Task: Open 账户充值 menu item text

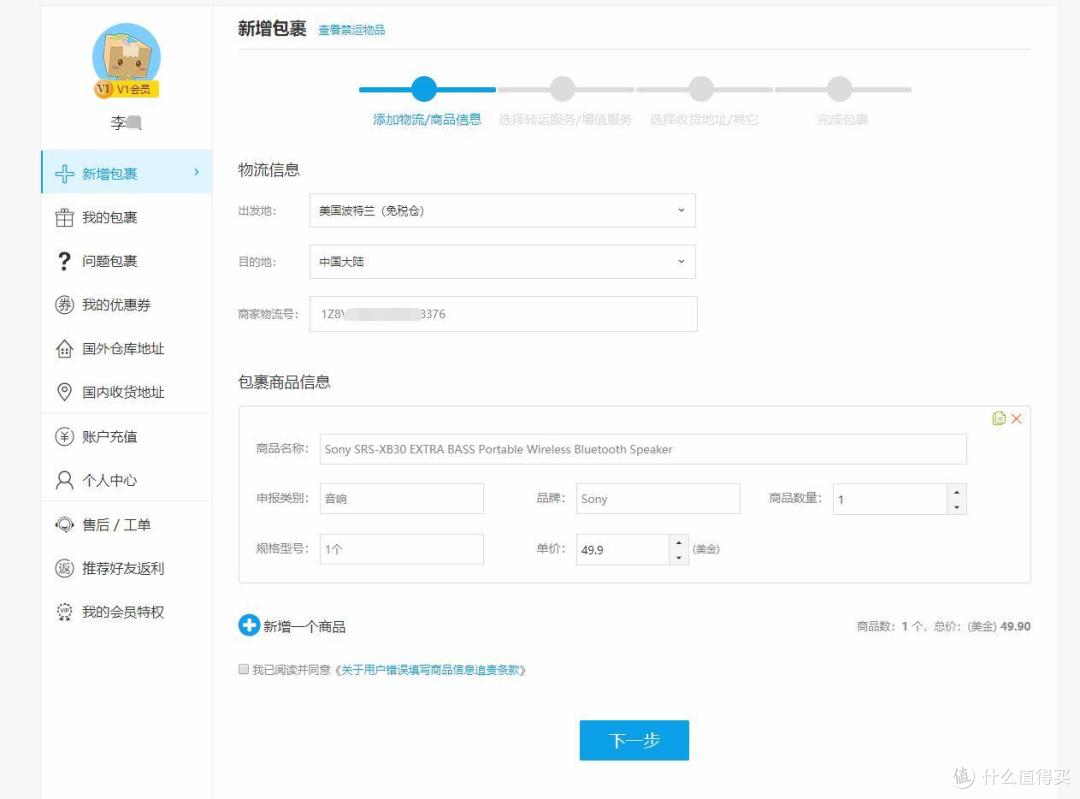Action: [x=110, y=437]
